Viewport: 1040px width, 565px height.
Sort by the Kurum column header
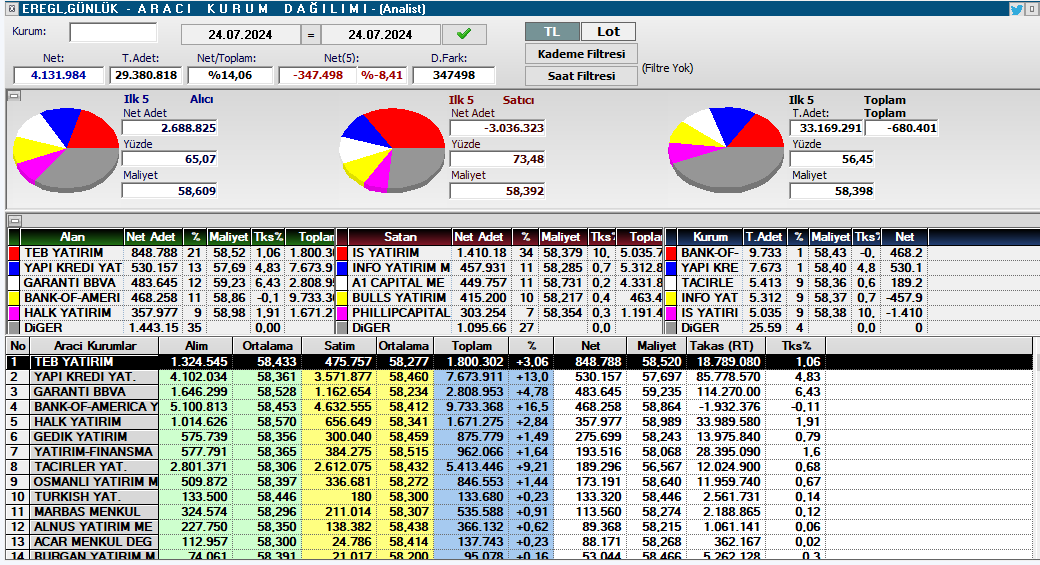point(710,237)
